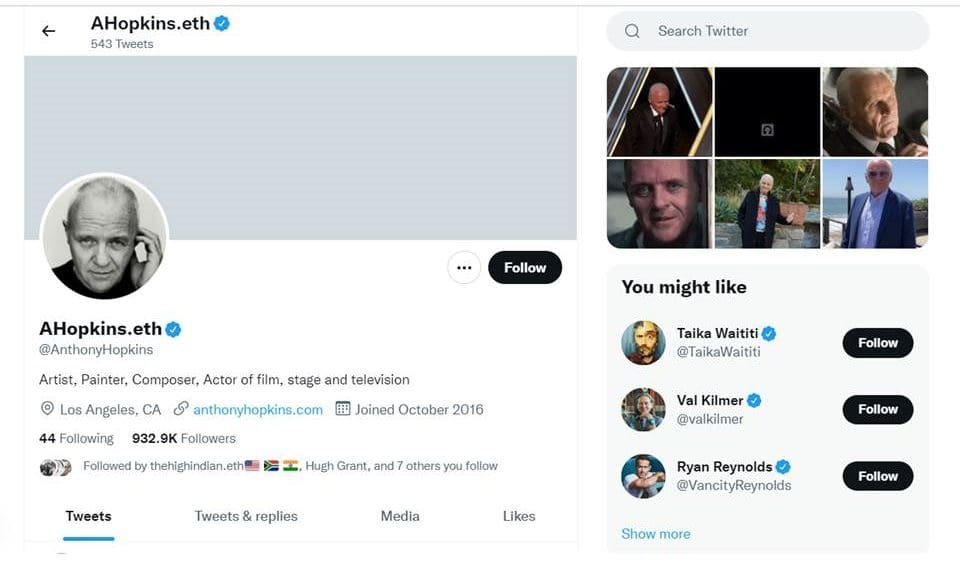960x575 pixels.
Task: Open the top-left media grid thumbnail
Action: (660, 112)
